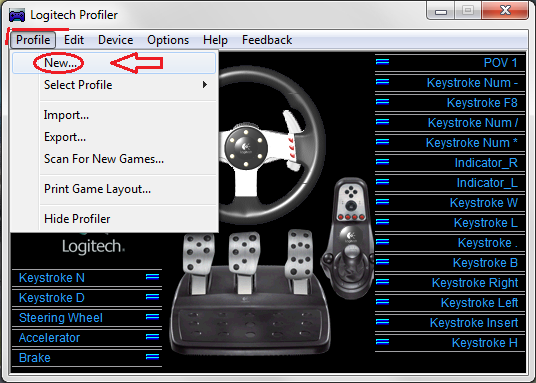This screenshot has width=536, height=383.
Task: Click the blue bars icon beside Accelerator
Action: [x=152, y=337]
